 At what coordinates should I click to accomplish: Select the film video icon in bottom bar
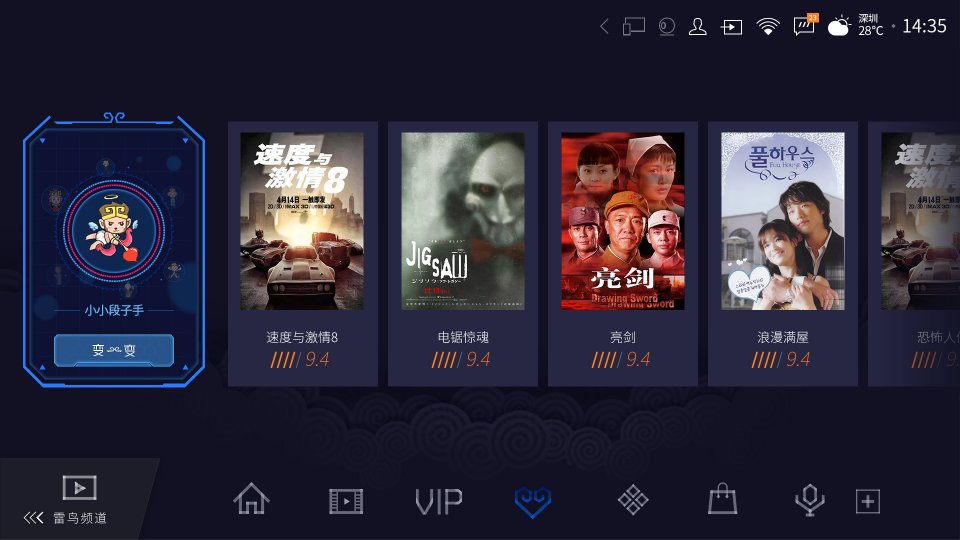coord(346,501)
